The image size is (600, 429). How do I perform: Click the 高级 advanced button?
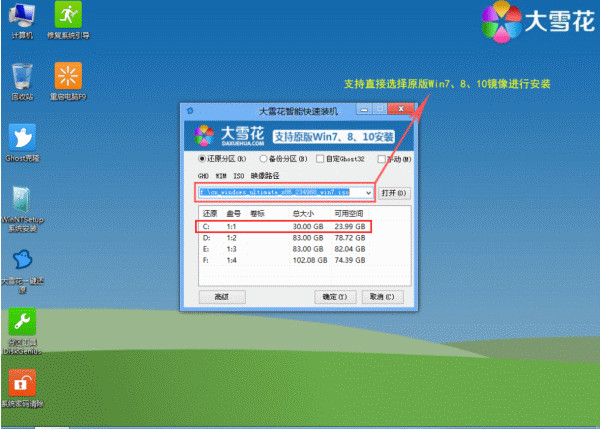[x=222, y=297]
